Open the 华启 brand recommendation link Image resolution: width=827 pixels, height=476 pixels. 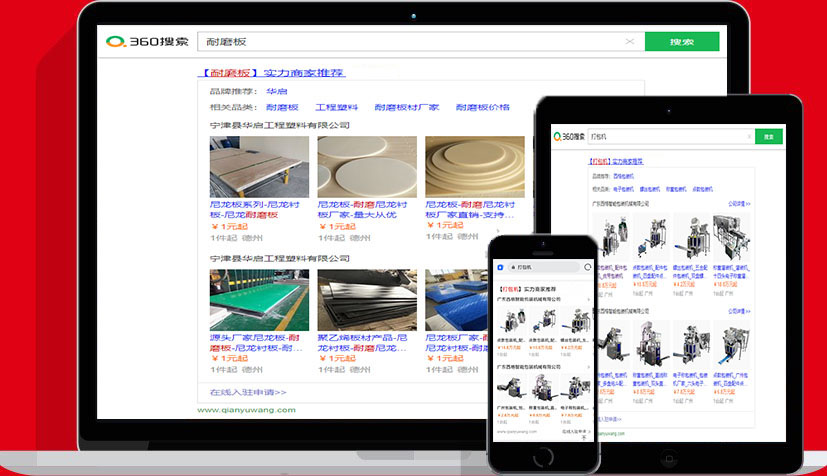click(x=276, y=91)
